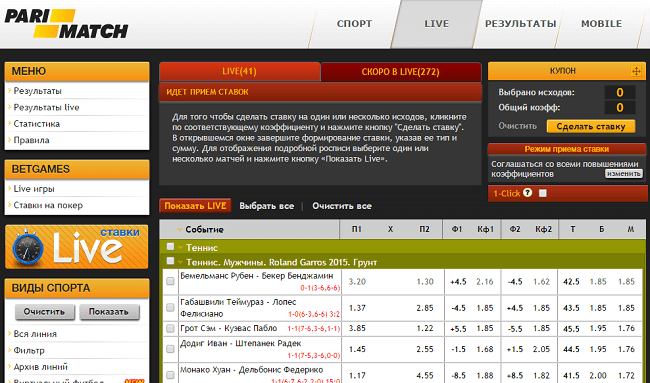Click the Очистить все link
Screen dimensions: 650x383
(342, 206)
